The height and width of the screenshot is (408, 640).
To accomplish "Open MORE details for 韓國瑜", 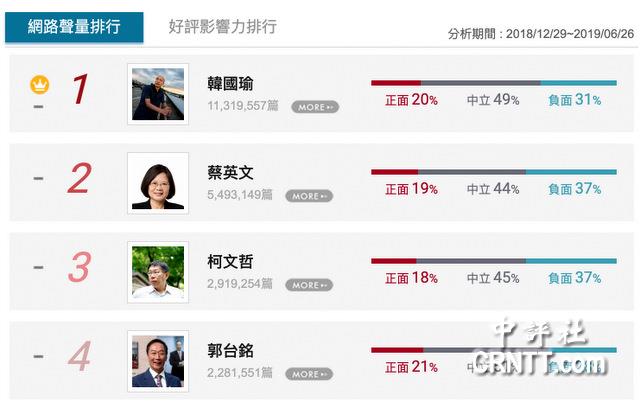I will pyautogui.click(x=315, y=107).
